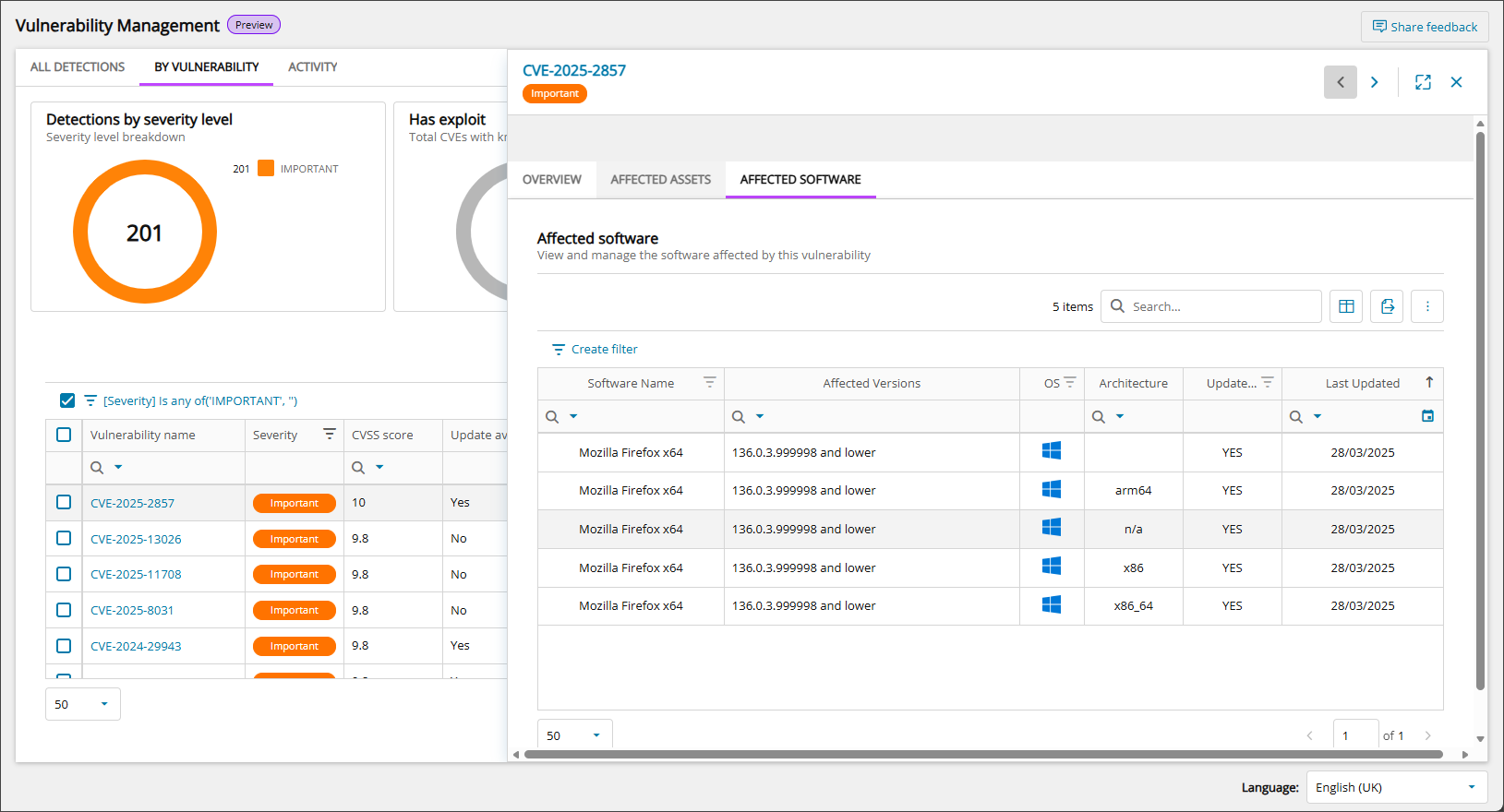The height and width of the screenshot is (812, 1504).
Task: Open the Last Updated calendar picker
Action: [1427, 416]
